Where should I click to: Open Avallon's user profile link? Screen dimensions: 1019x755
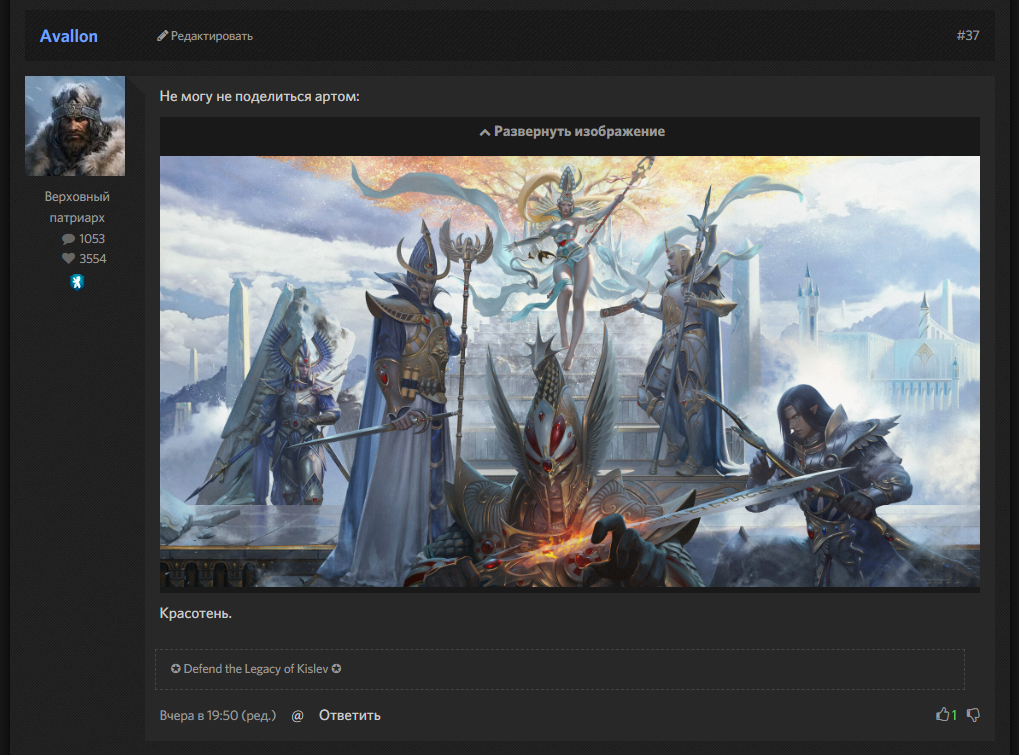pos(68,36)
